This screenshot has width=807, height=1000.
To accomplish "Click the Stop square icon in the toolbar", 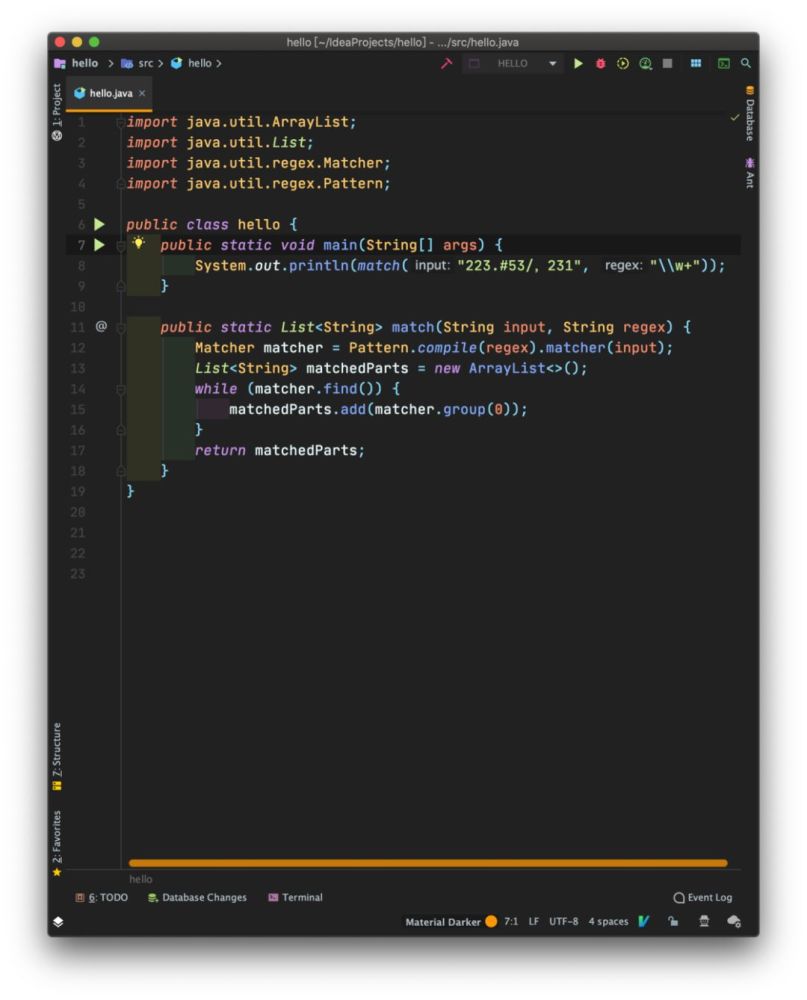I will 667,63.
